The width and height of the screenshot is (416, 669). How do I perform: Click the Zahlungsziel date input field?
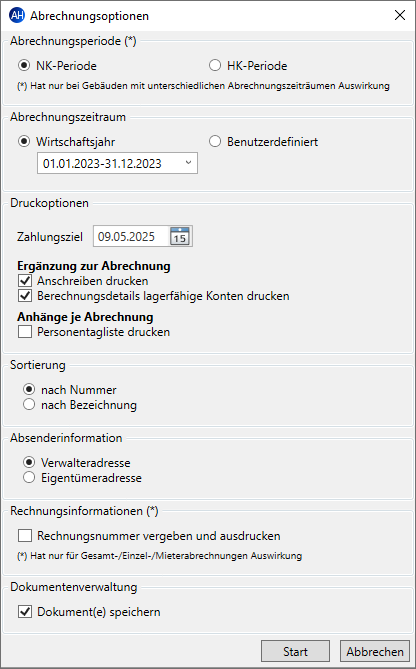pyautogui.click(x=131, y=236)
